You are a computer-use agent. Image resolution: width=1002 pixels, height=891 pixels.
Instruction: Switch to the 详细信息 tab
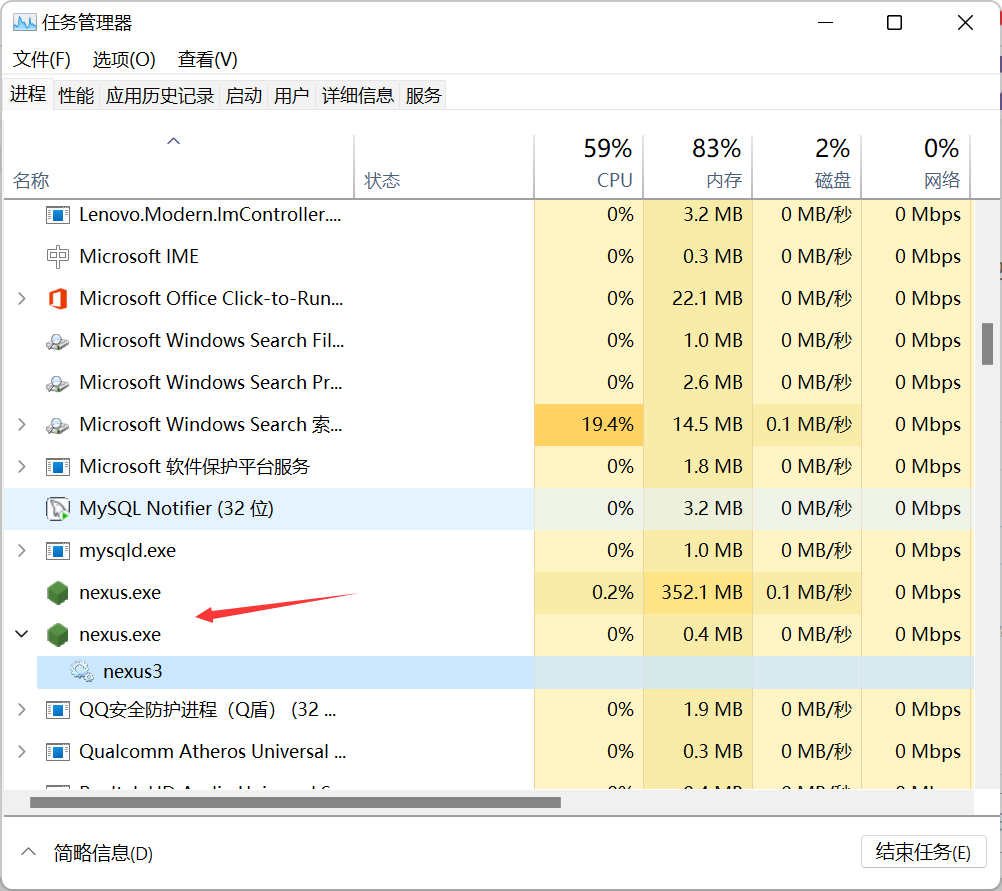[x=358, y=96]
